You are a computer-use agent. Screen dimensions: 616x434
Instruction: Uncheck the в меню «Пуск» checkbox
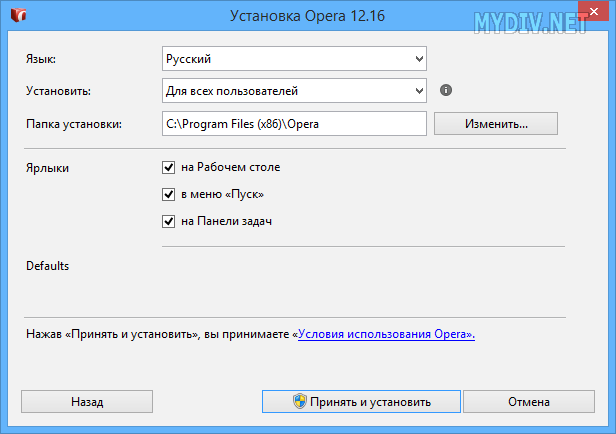pyautogui.click(x=169, y=194)
